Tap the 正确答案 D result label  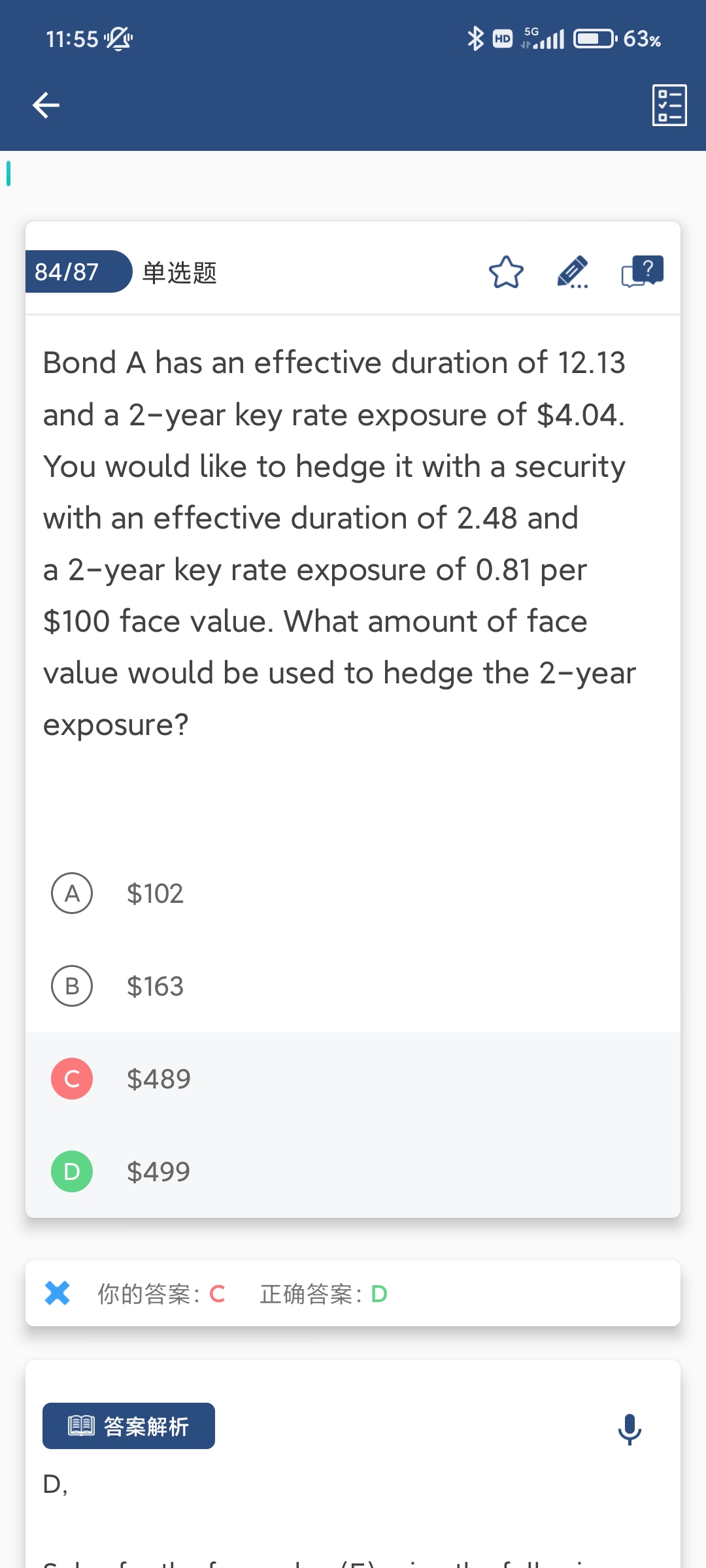[324, 1294]
